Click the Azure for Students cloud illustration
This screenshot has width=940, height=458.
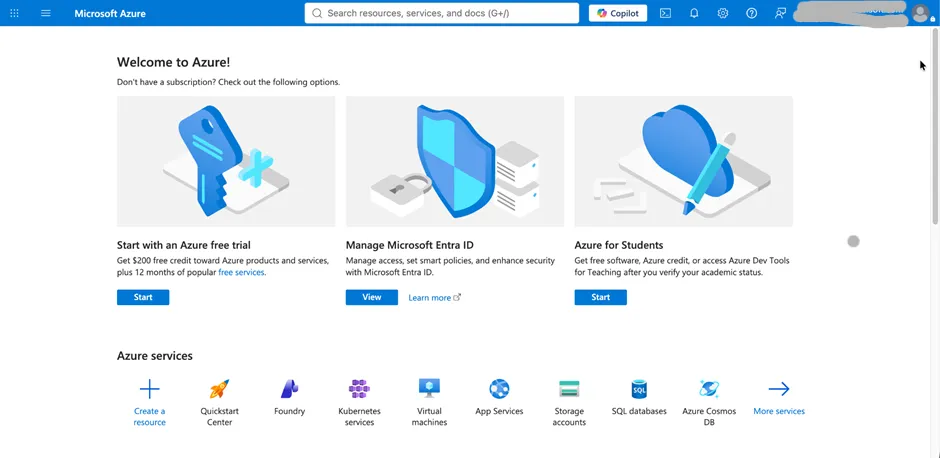coord(683,161)
